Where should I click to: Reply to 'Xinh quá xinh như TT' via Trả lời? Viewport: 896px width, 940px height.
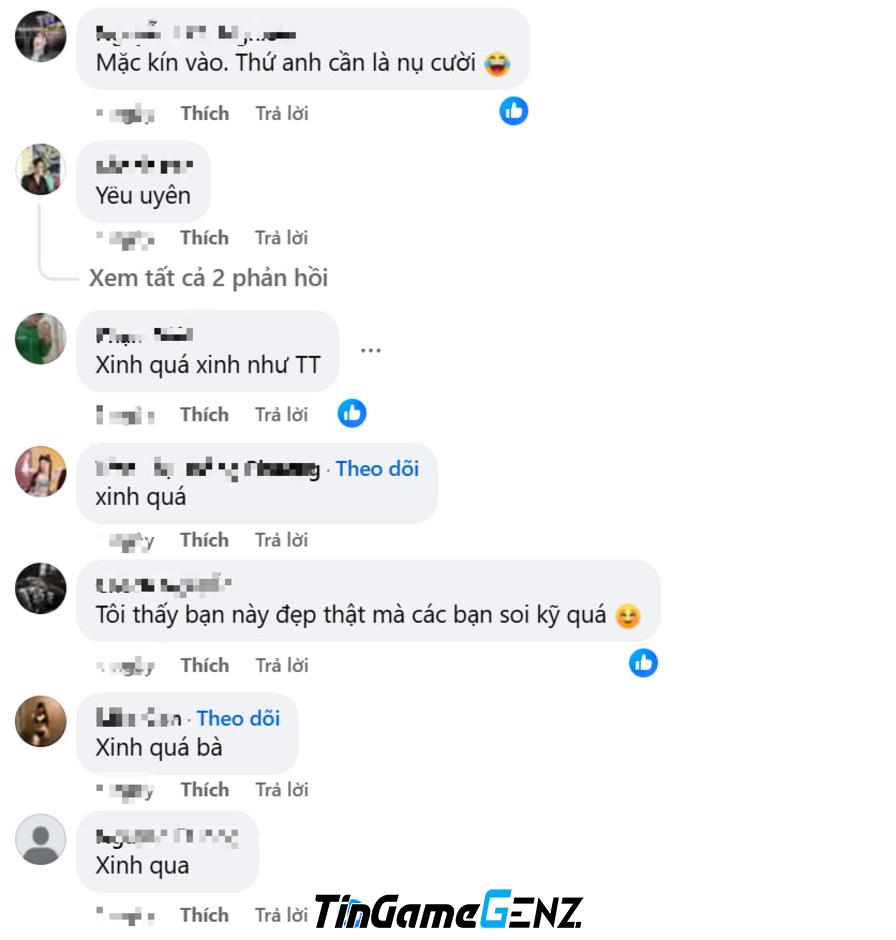tap(281, 415)
